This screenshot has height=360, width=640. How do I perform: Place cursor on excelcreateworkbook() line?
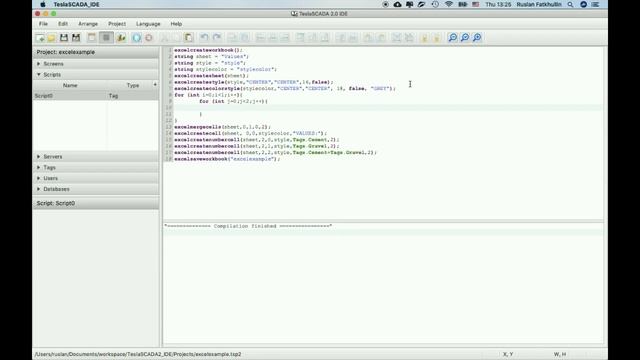pos(208,50)
